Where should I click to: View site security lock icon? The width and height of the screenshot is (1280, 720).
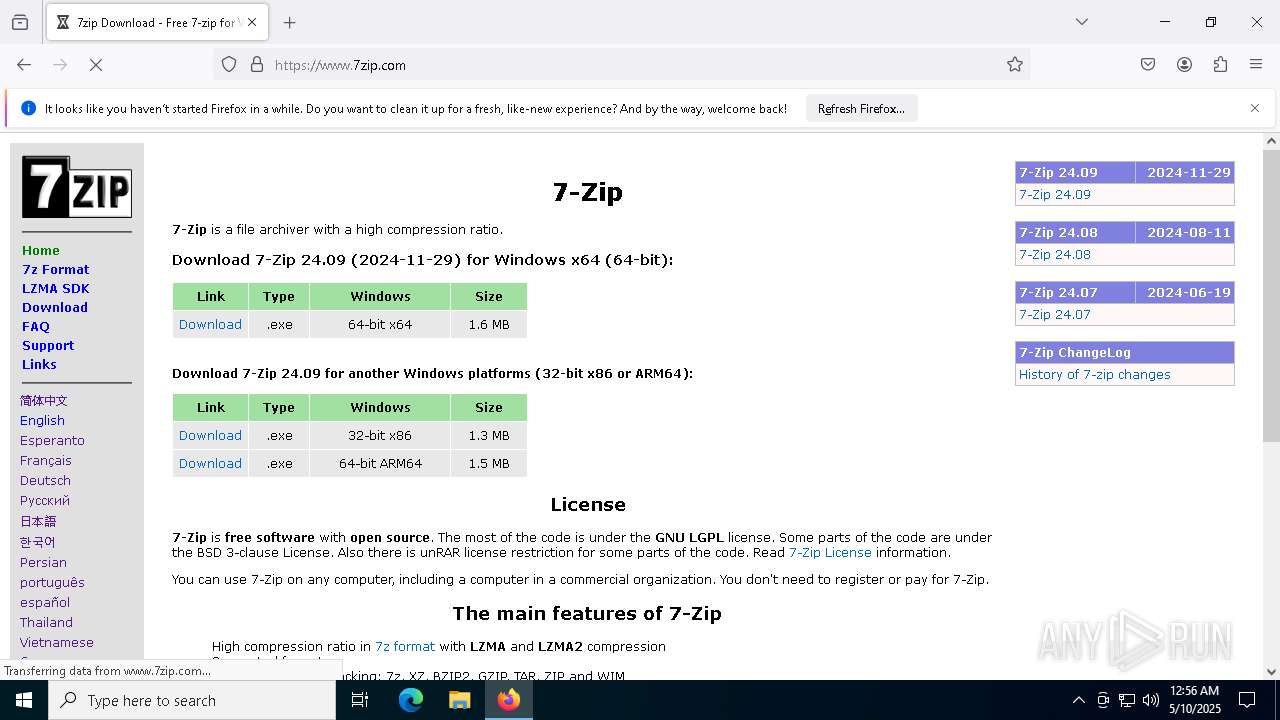click(x=257, y=65)
